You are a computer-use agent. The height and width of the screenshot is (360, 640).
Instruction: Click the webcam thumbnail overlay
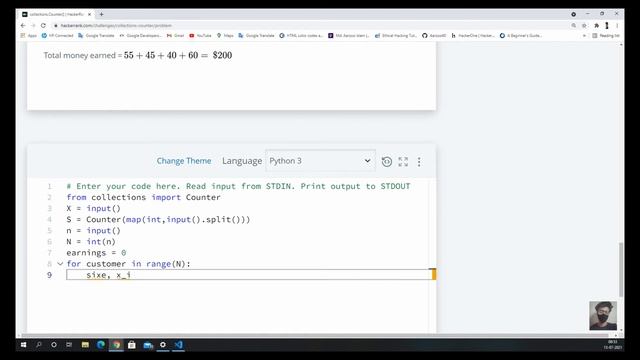pyautogui.click(x=603, y=316)
